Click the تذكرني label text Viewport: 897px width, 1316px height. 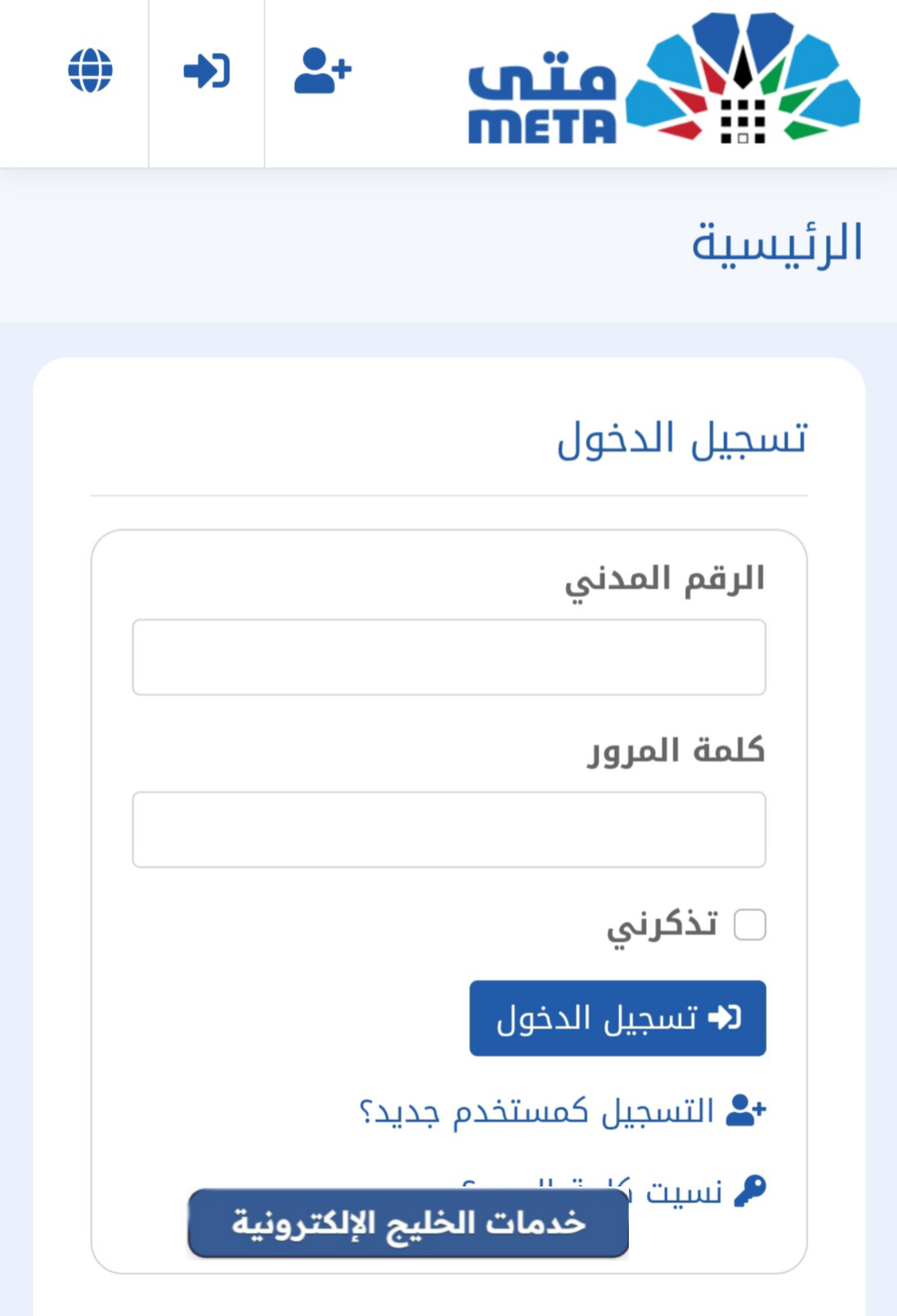662,925
